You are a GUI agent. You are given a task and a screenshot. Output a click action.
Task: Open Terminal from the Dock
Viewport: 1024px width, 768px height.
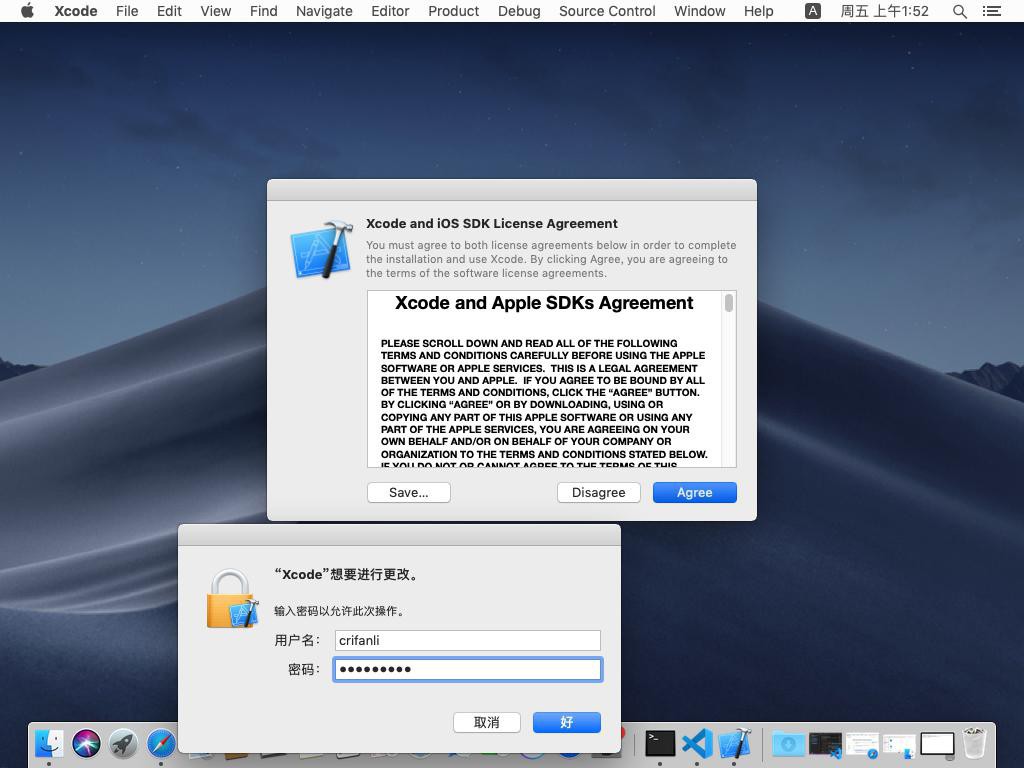coord(660,743)
